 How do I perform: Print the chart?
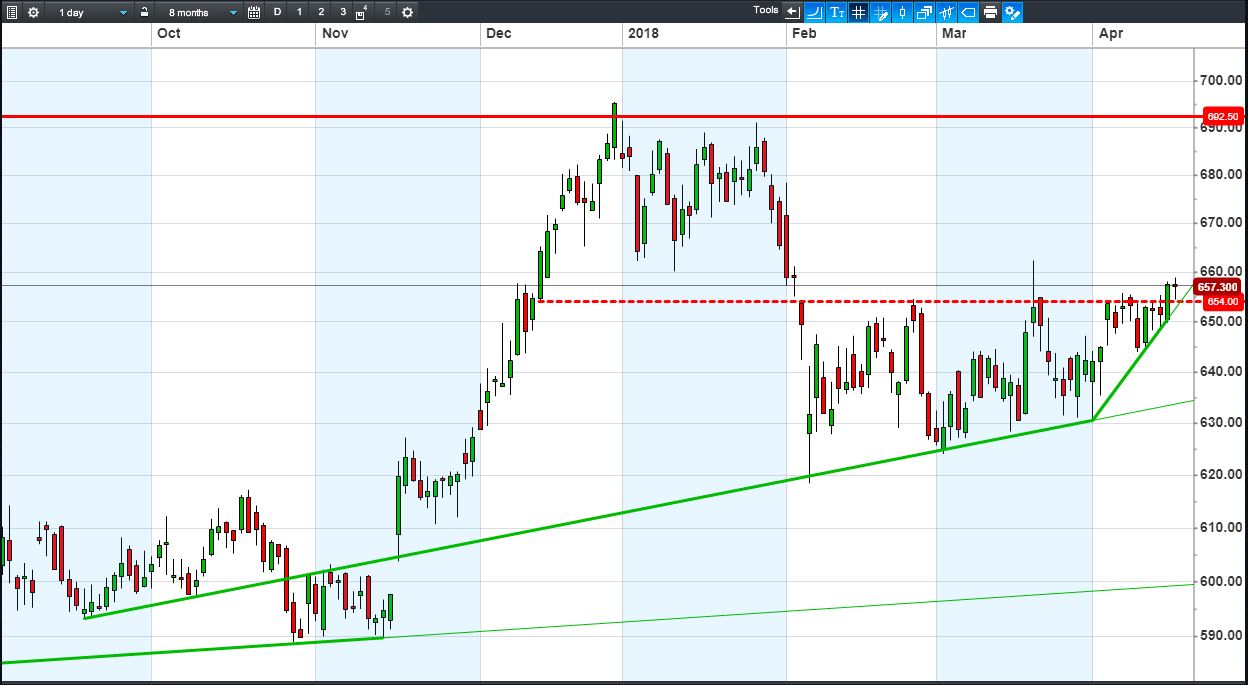991,12
